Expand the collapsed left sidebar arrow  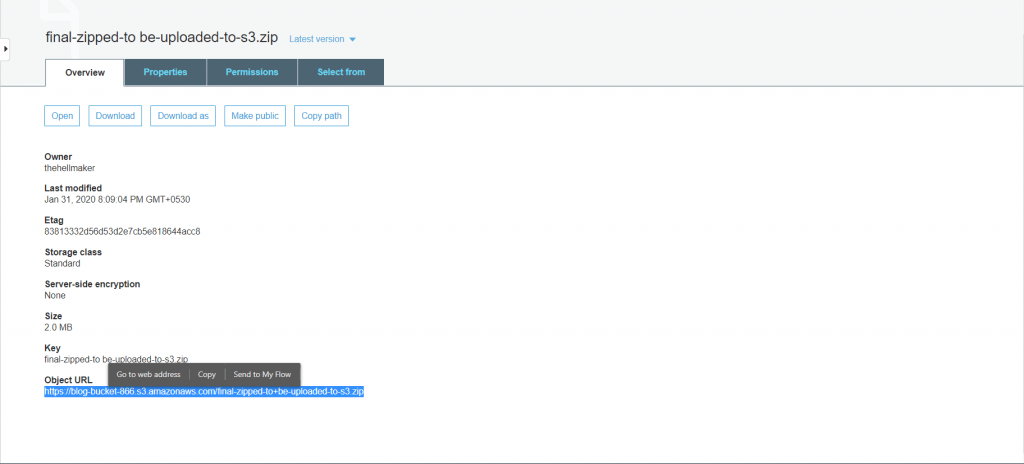pyautogui.click(x=6, y=48)
